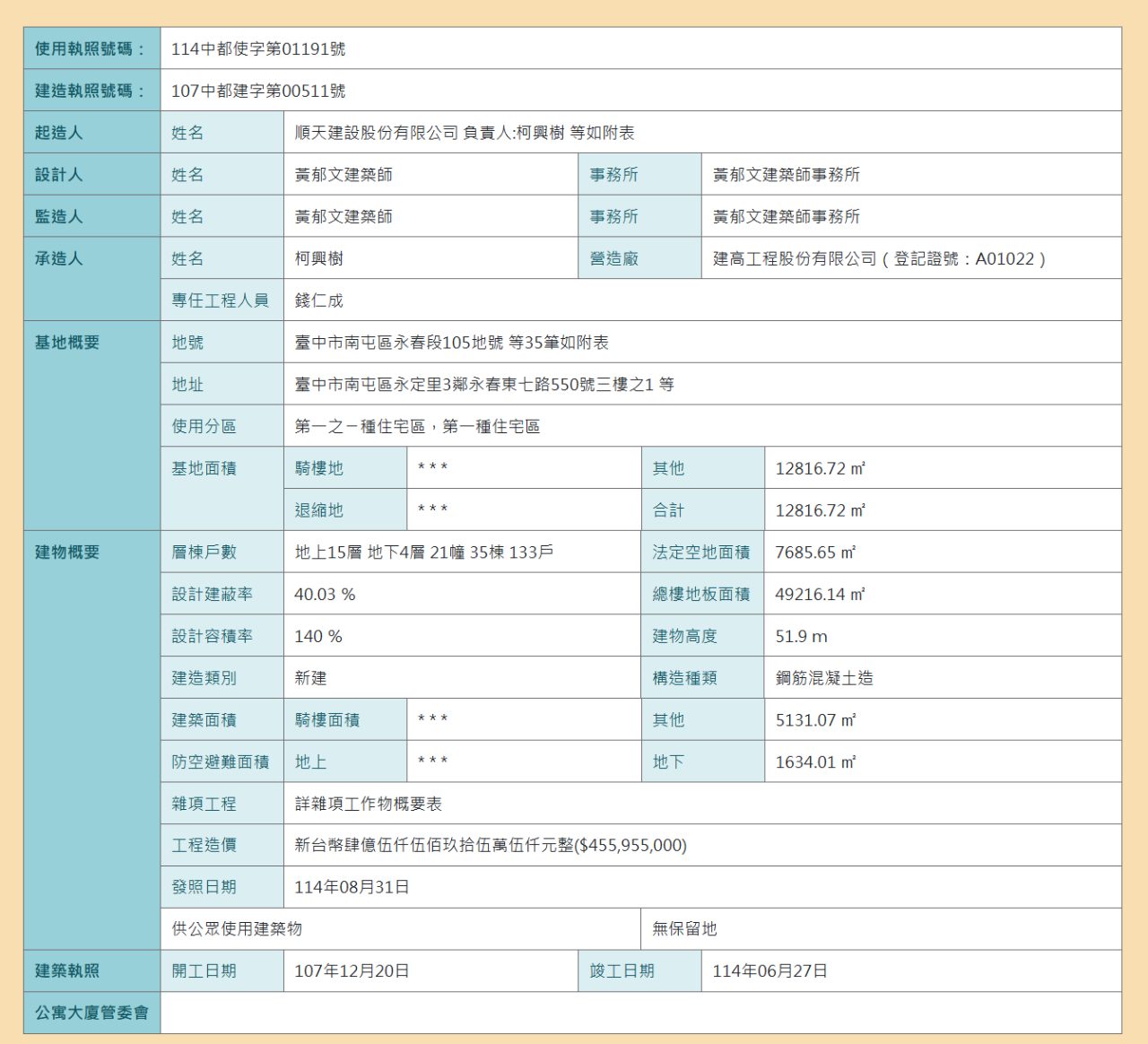Click the 工程造價 amount $455,955,000
This screenshot has height=1044, width=1148.
[631, 846]
